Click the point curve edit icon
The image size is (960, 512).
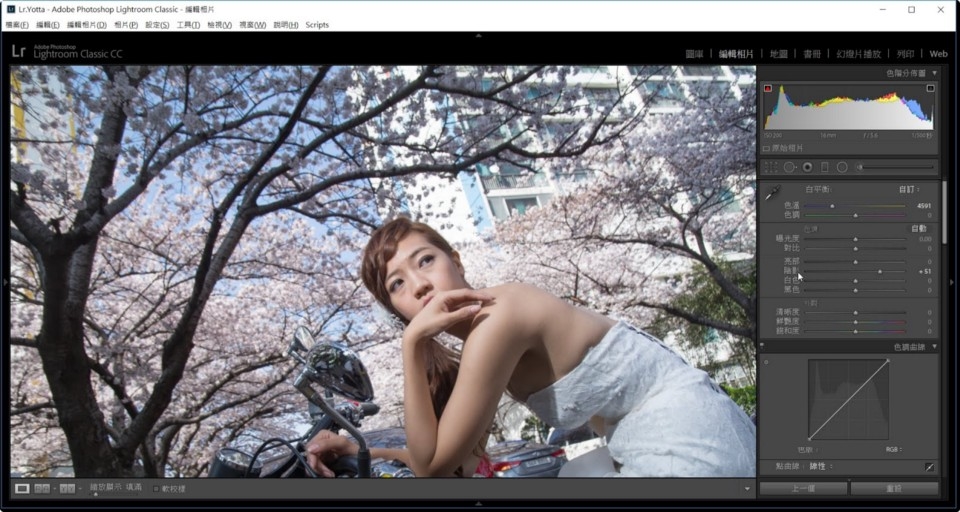tap(929, 467)
